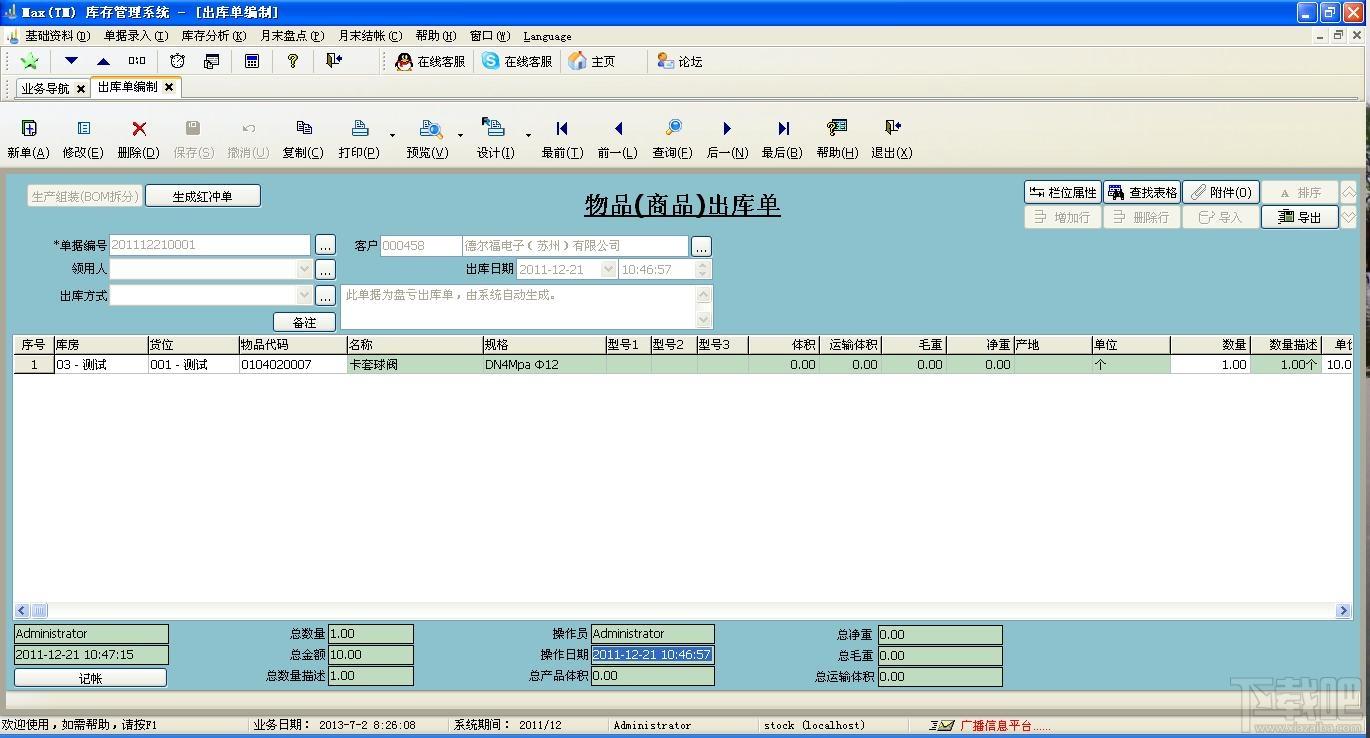The height and width of the screenshot is (738, 1370).
Task: Open the 单据录入(I) menu
Action: point(136,36)
